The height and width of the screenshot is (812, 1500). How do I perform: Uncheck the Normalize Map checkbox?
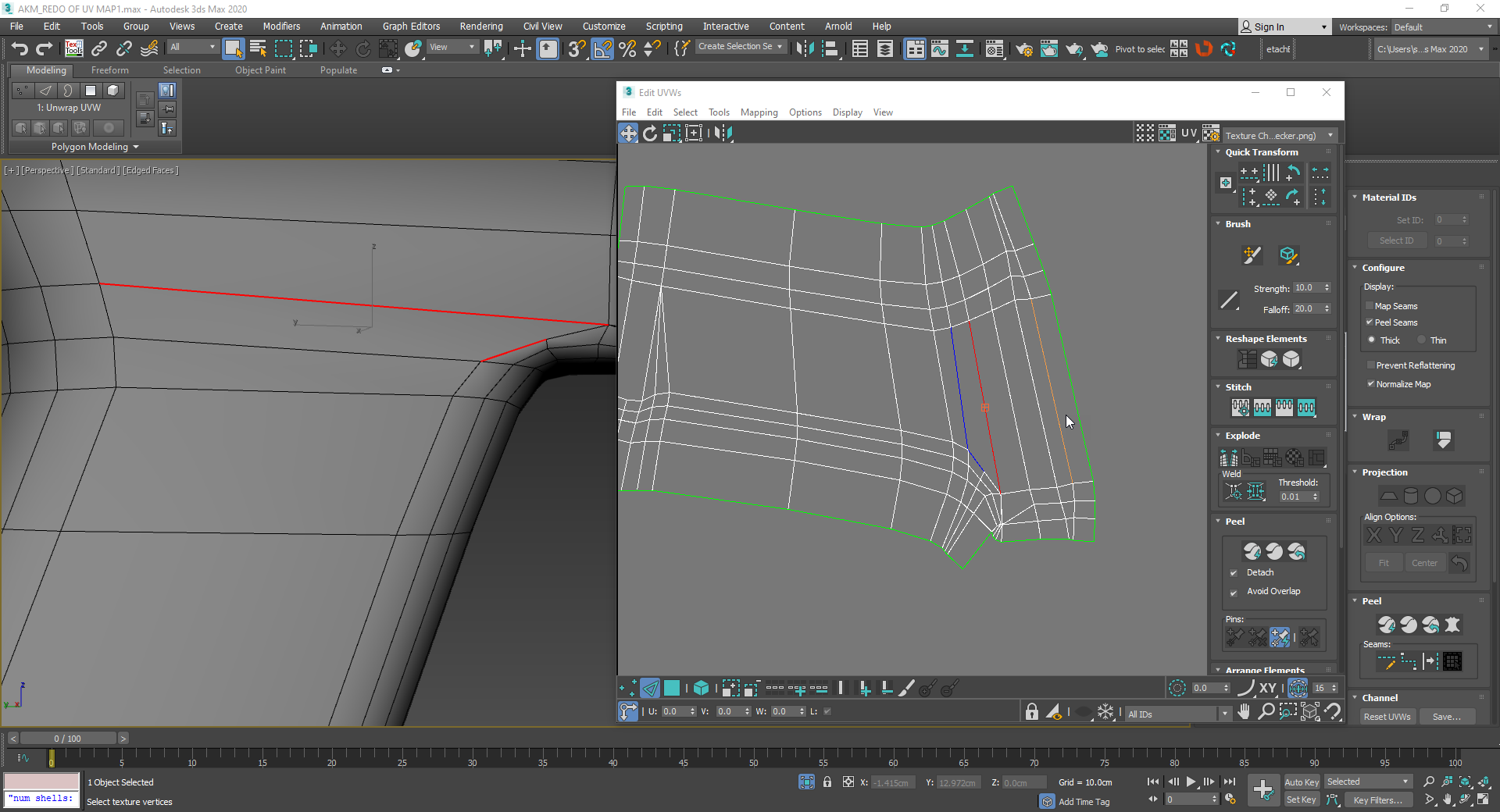coord(1370,383)
